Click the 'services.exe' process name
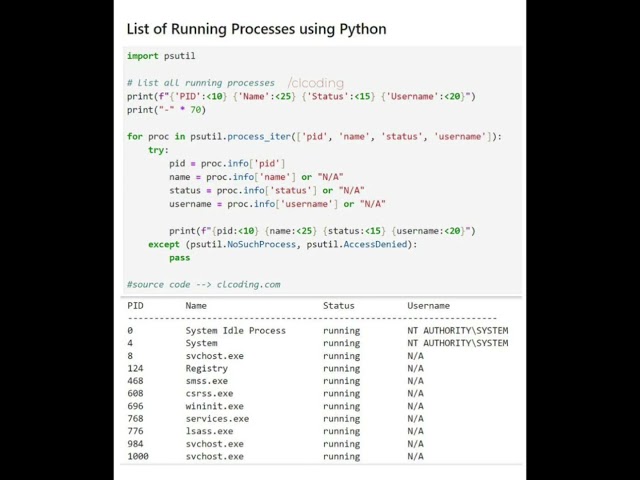Image resolution: width=640 pixels, height=480 pixels. pyautogui.click(x=217, y=419)
